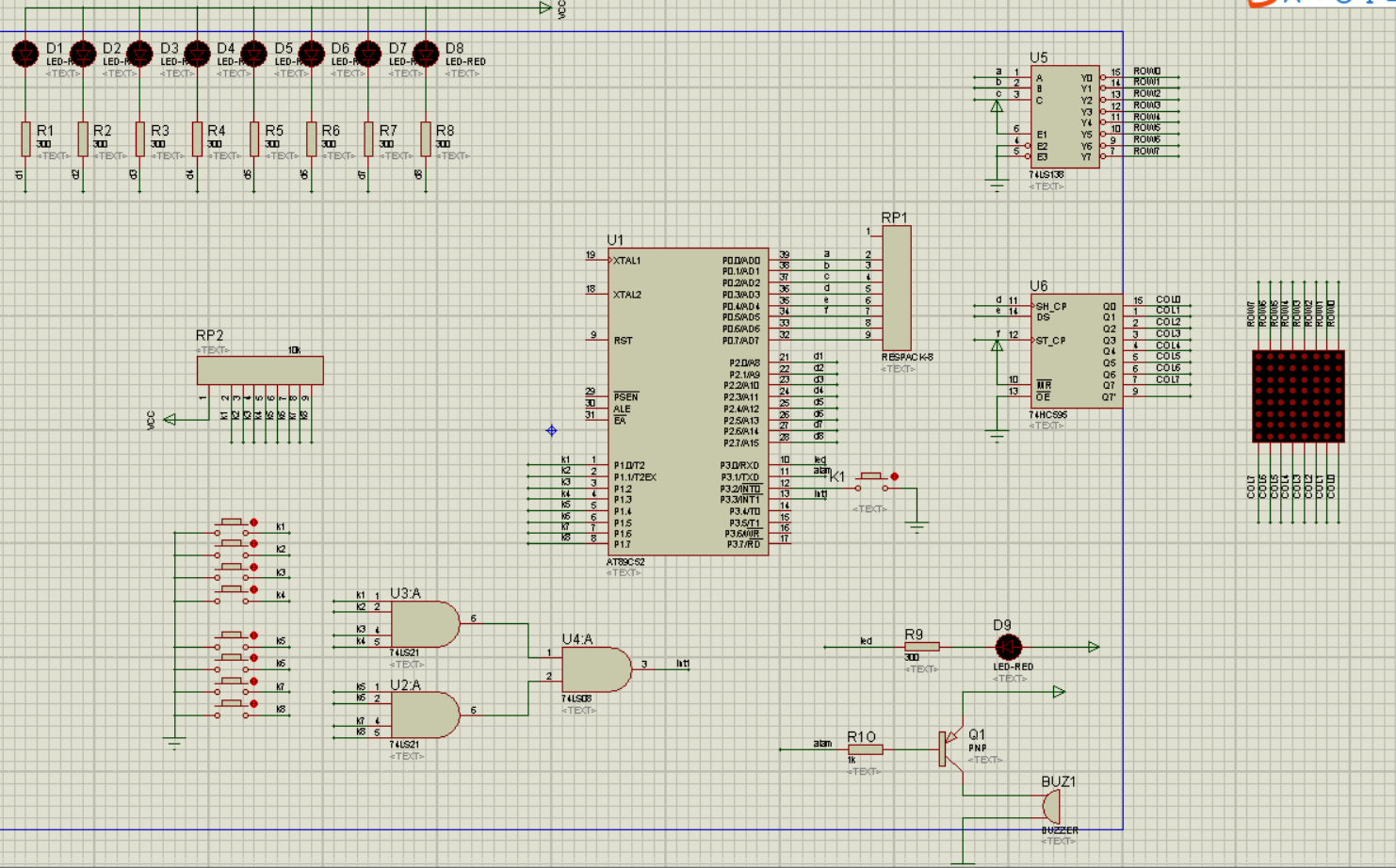
Task: Click resistor R2 body
Action: 83,138
